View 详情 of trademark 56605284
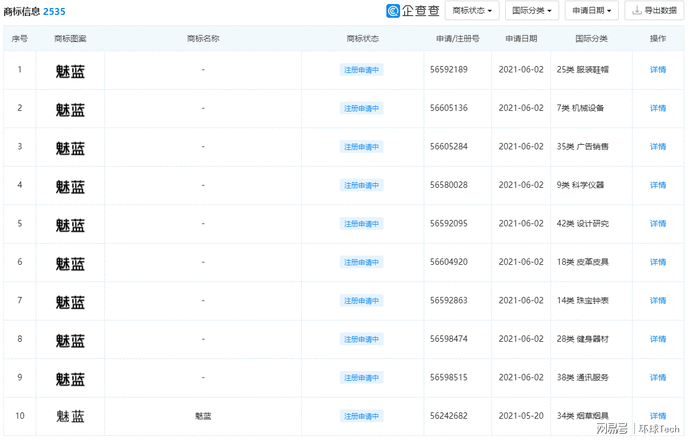This screenshot has height=440, width=690. (x=658, y=147)
